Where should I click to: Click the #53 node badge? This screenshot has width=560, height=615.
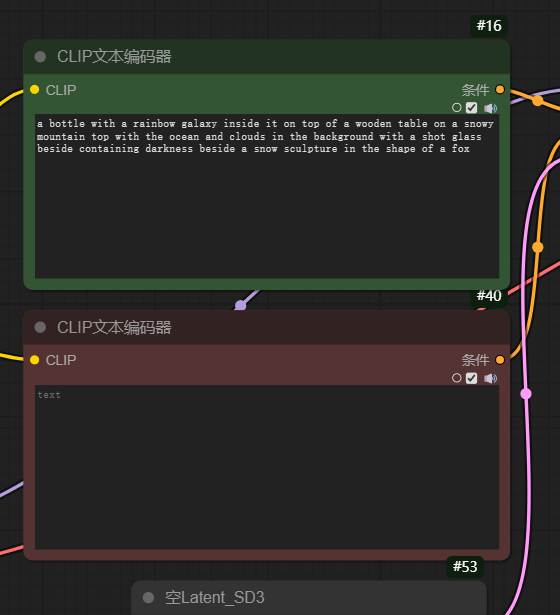[465, 567]
